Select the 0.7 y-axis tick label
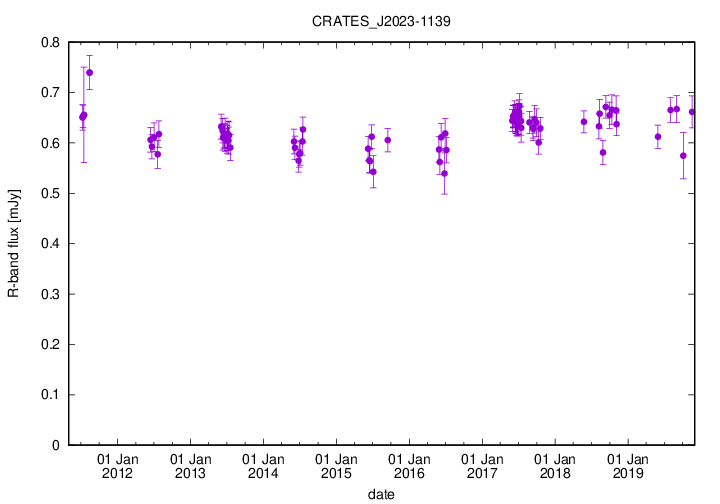The image size is (720, 504). pyautogui.click(x=48, y=92)
